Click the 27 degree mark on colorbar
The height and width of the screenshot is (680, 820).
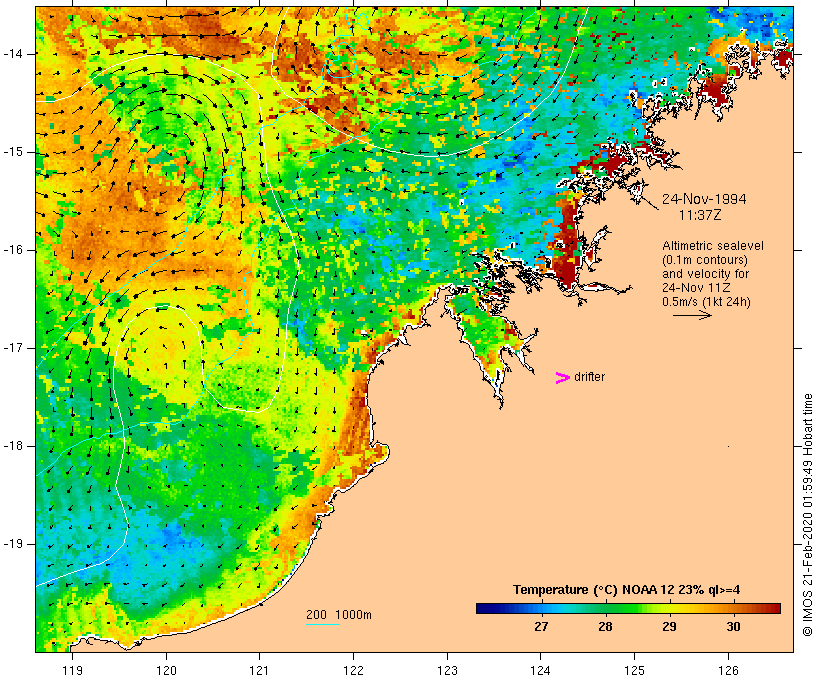pyautogui.click(x=541, y=626)
